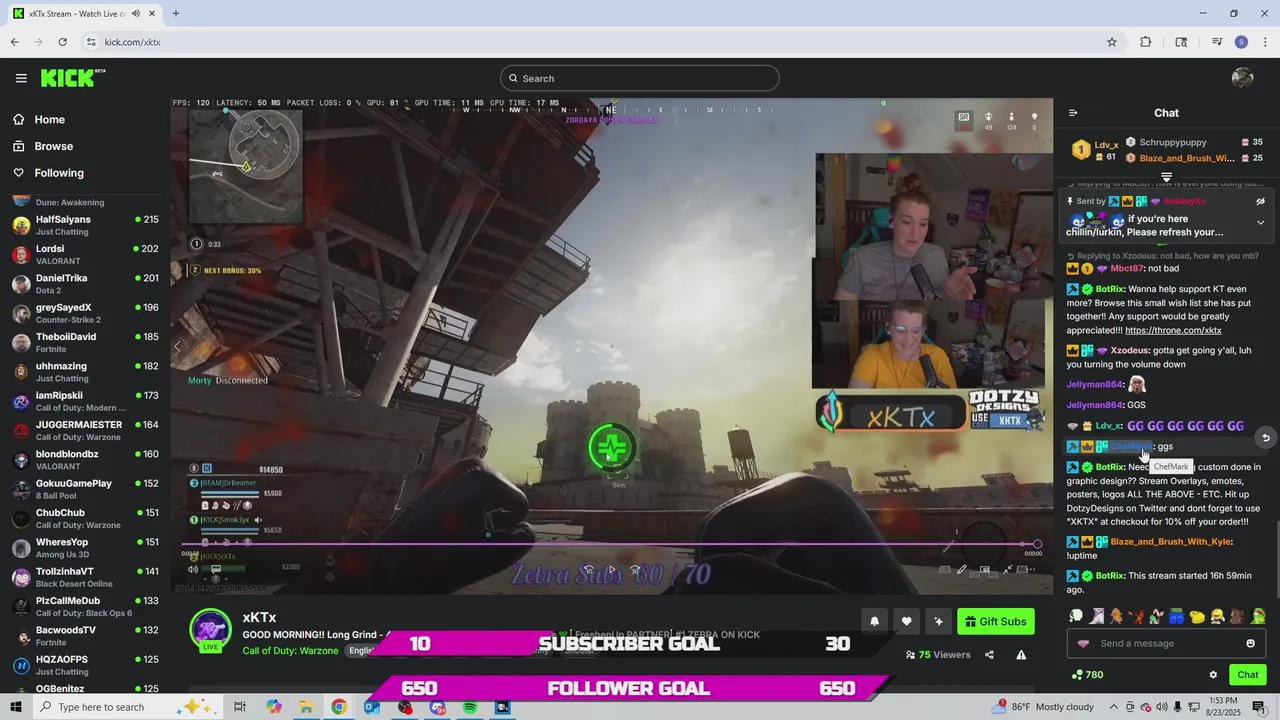Open the HalfSaiyans channel in sidebar
The width and height of the screenshot is (1280, 720).
[85, 225]
